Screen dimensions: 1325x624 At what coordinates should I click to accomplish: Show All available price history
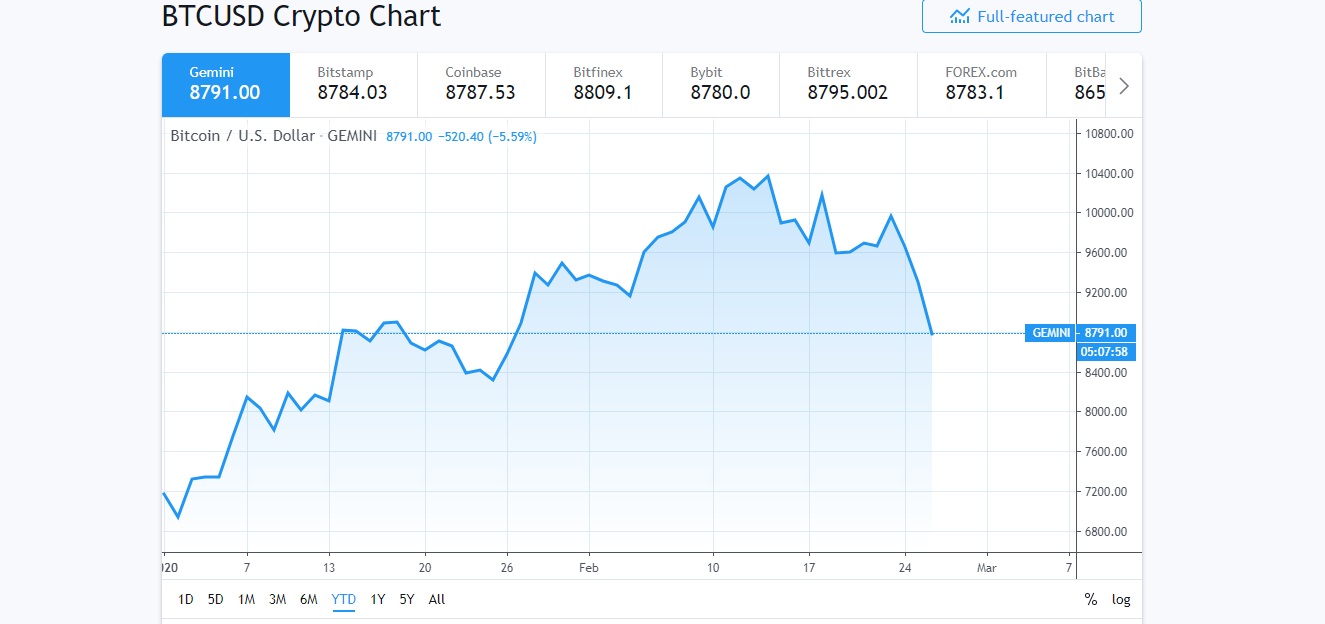click(x=436, y=599)
